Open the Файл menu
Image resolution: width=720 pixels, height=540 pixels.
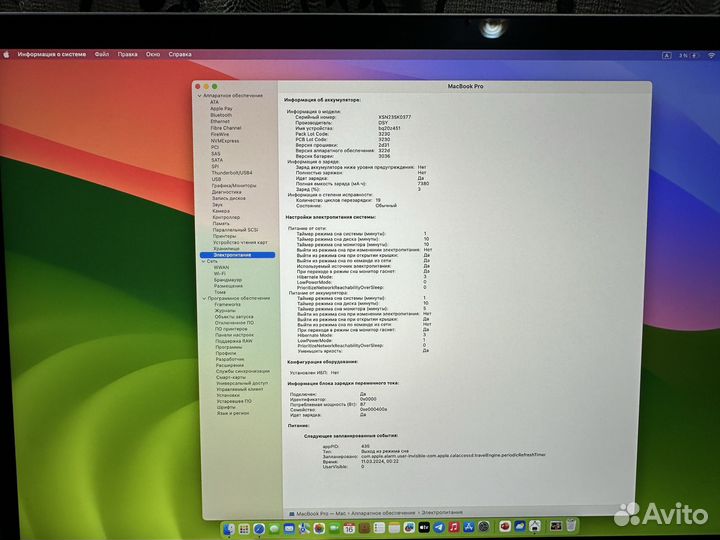102,54
